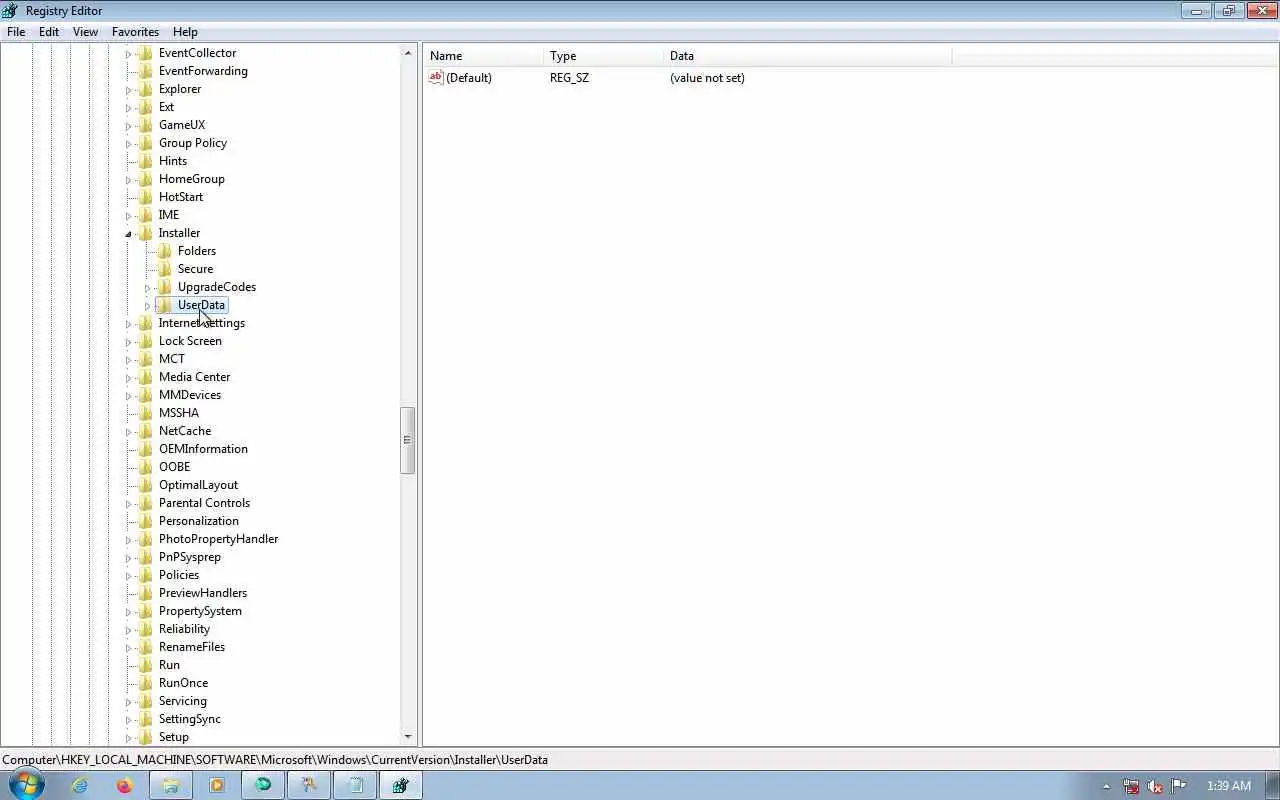
Task: Click the Run folder icon
Action: (145, 665)
